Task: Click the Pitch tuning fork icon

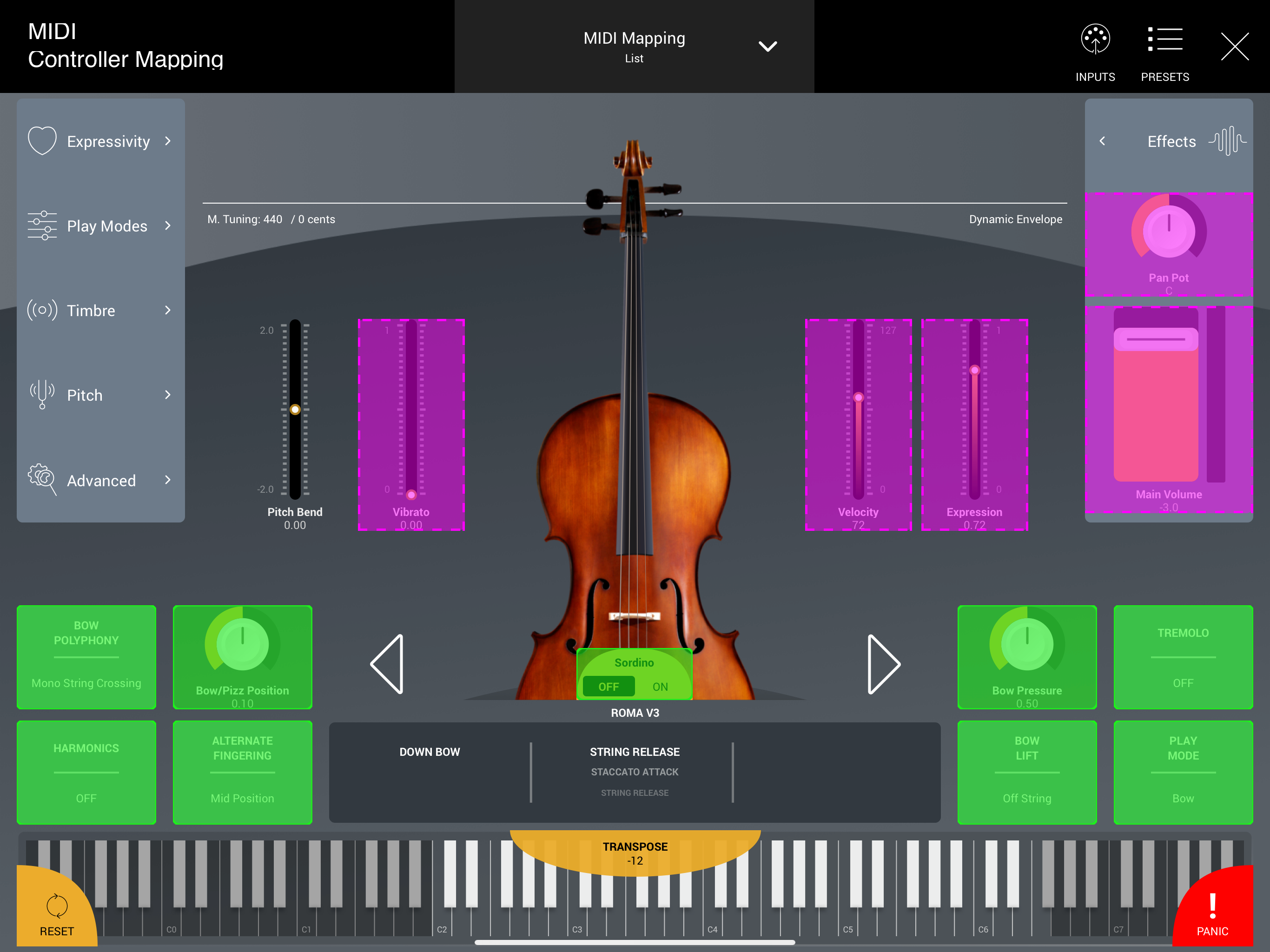Action: [x=42, y=395]
